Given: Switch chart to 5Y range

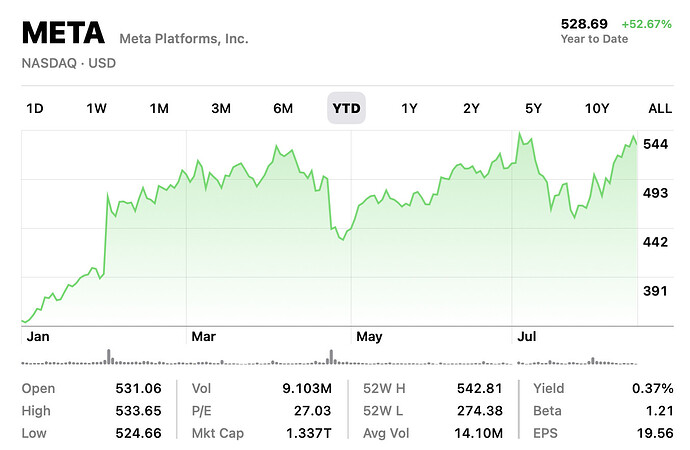Looking at the screenshot, I should coord(533,108).
